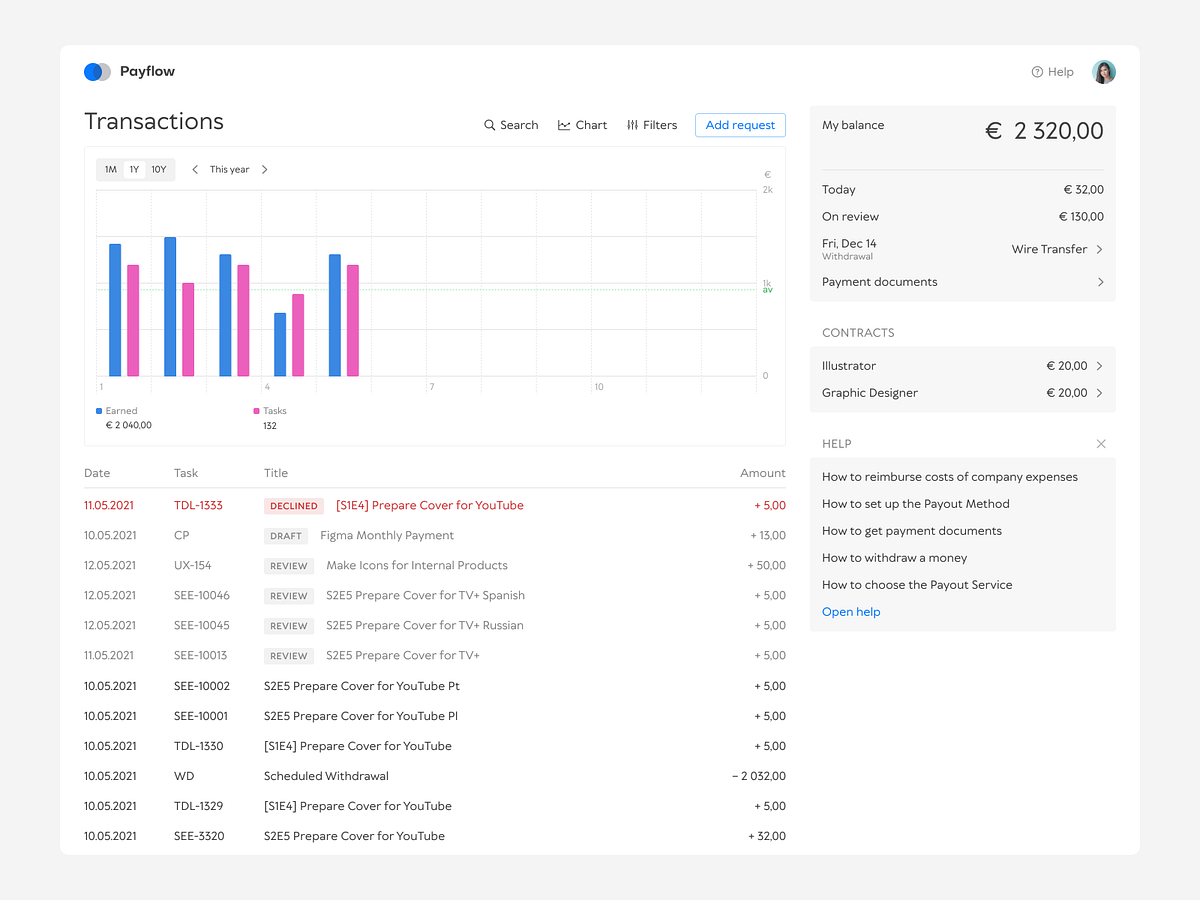Open the Search function
The height and width of the screenshot is (900, 1200).
(510, 125)
